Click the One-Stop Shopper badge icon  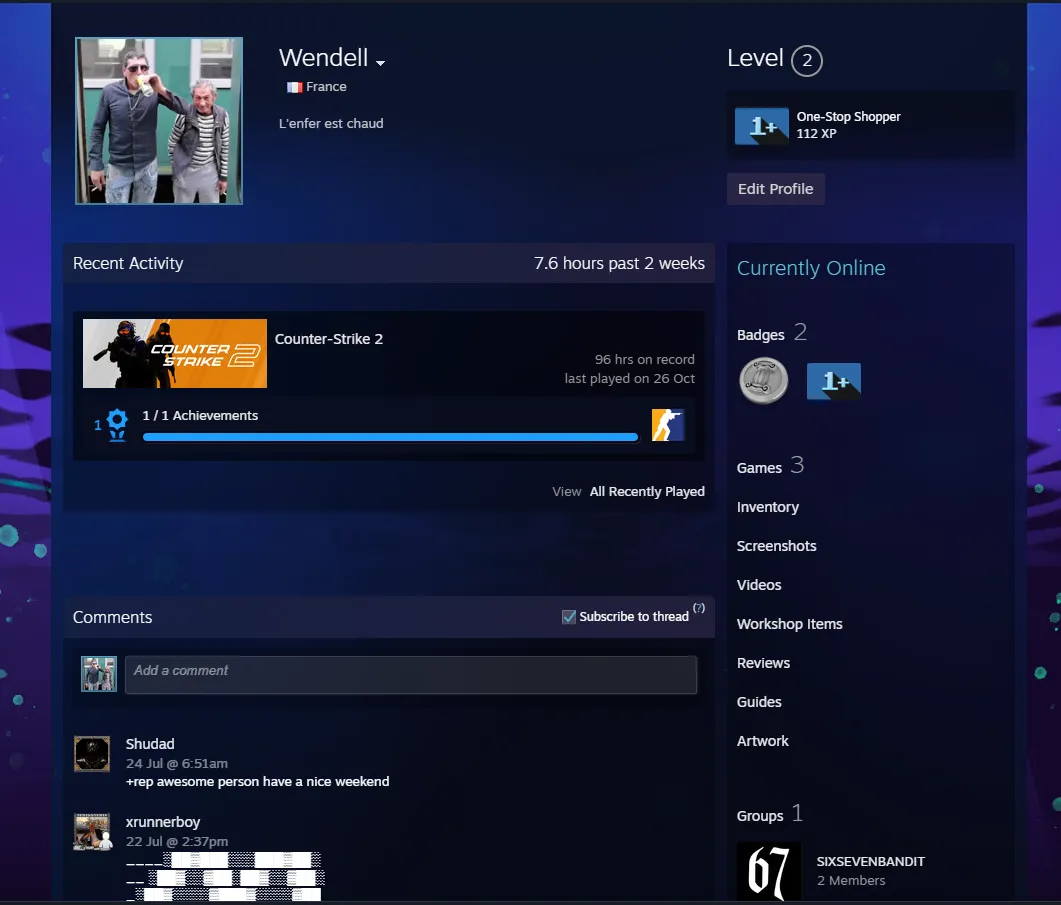pyautogui.click(x=761, y=126)
